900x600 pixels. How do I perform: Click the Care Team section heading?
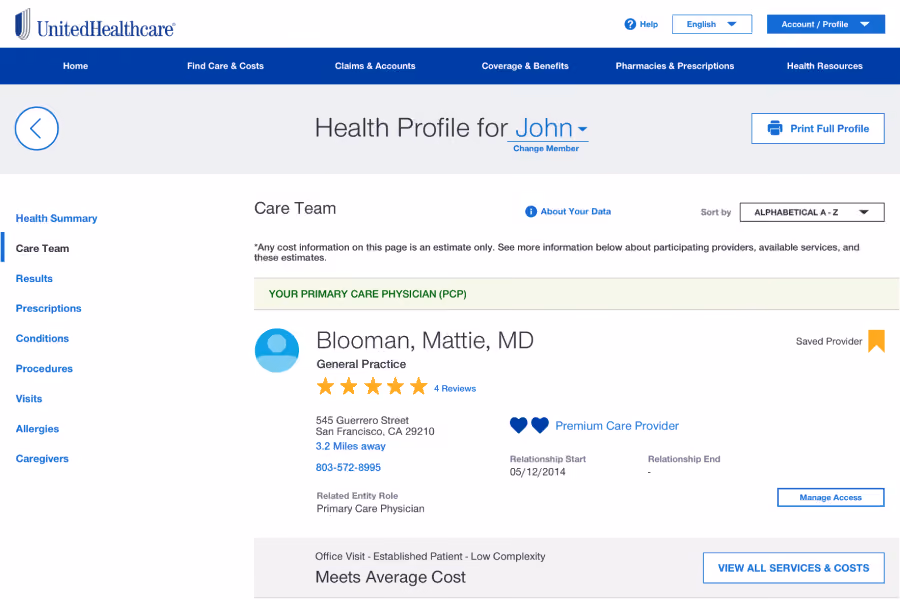(295, 208)
